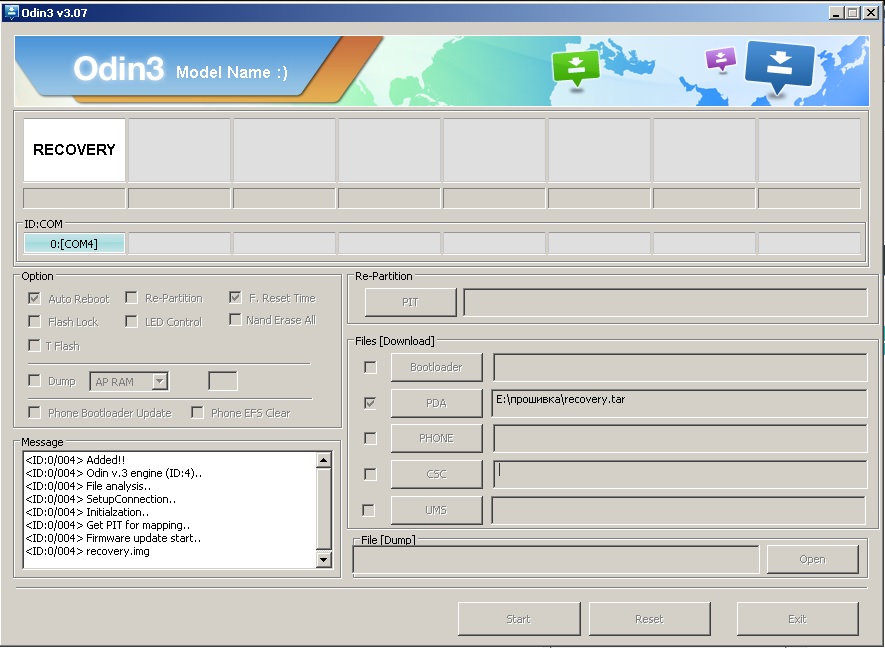The height and width of the screenshot is (648, 885).
Task: Click the Bootloader file path field
Action: [680, 367]
